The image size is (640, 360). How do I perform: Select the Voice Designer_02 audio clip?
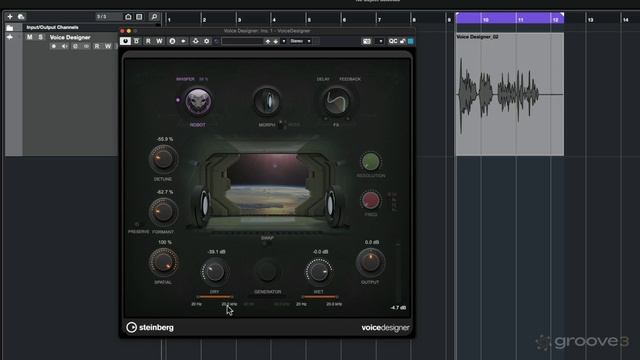[510, 94]
